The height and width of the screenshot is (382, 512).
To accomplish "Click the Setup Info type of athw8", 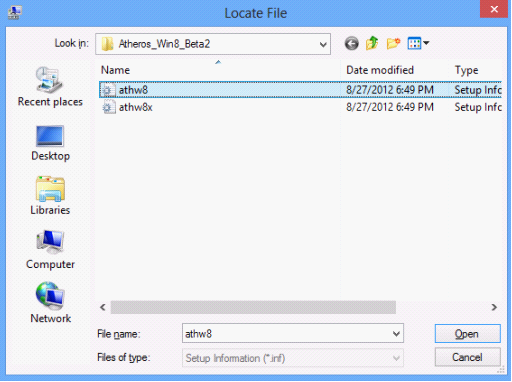I will point(478,90).
